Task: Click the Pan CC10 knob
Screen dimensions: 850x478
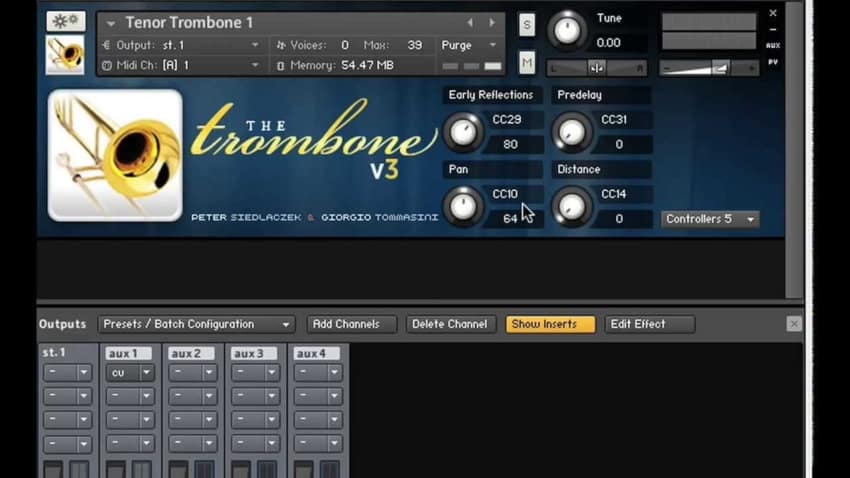Action: pyautogui.click(x=462, y=206)
